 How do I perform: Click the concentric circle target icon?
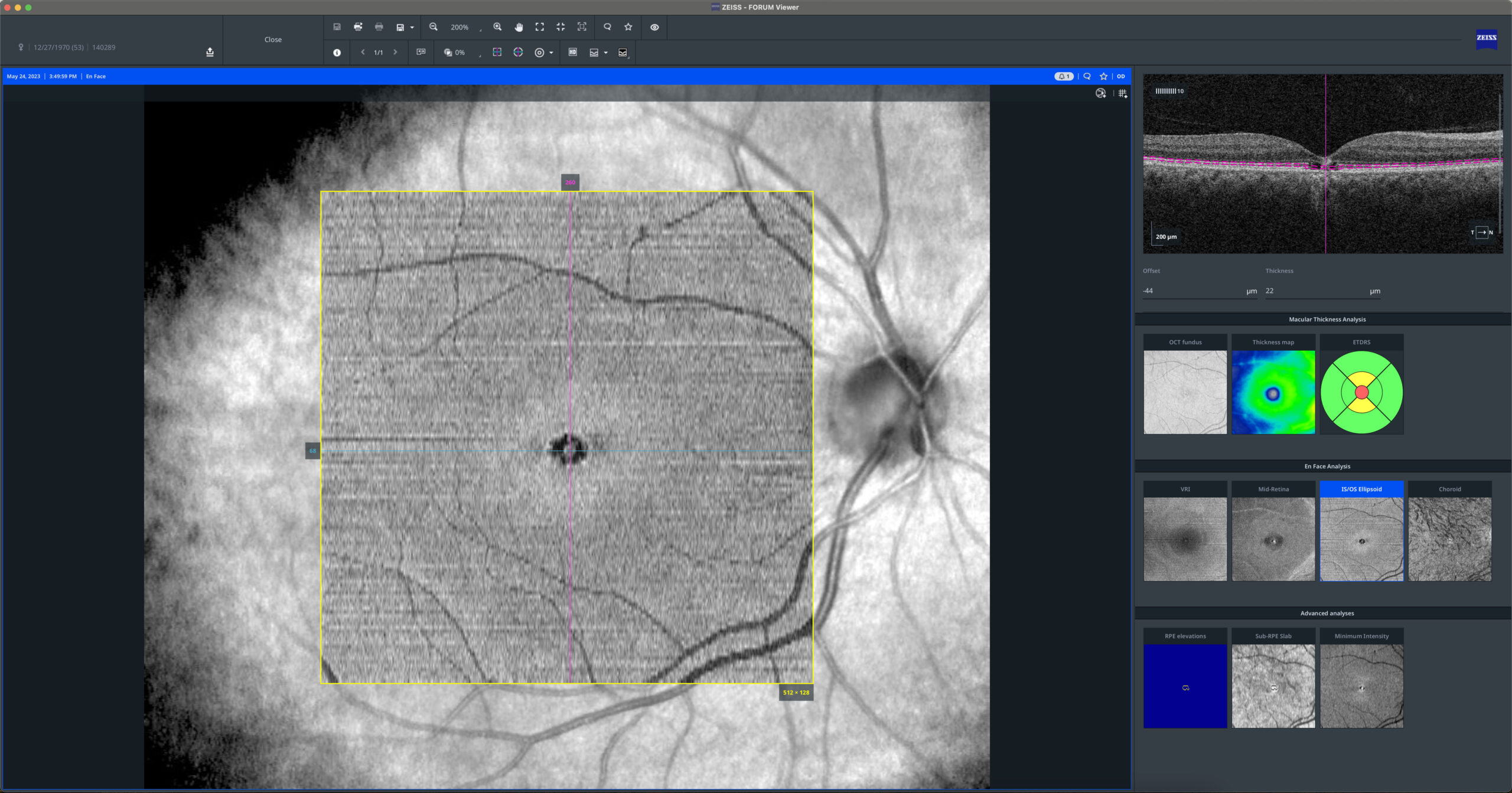[x=539, y=53]
